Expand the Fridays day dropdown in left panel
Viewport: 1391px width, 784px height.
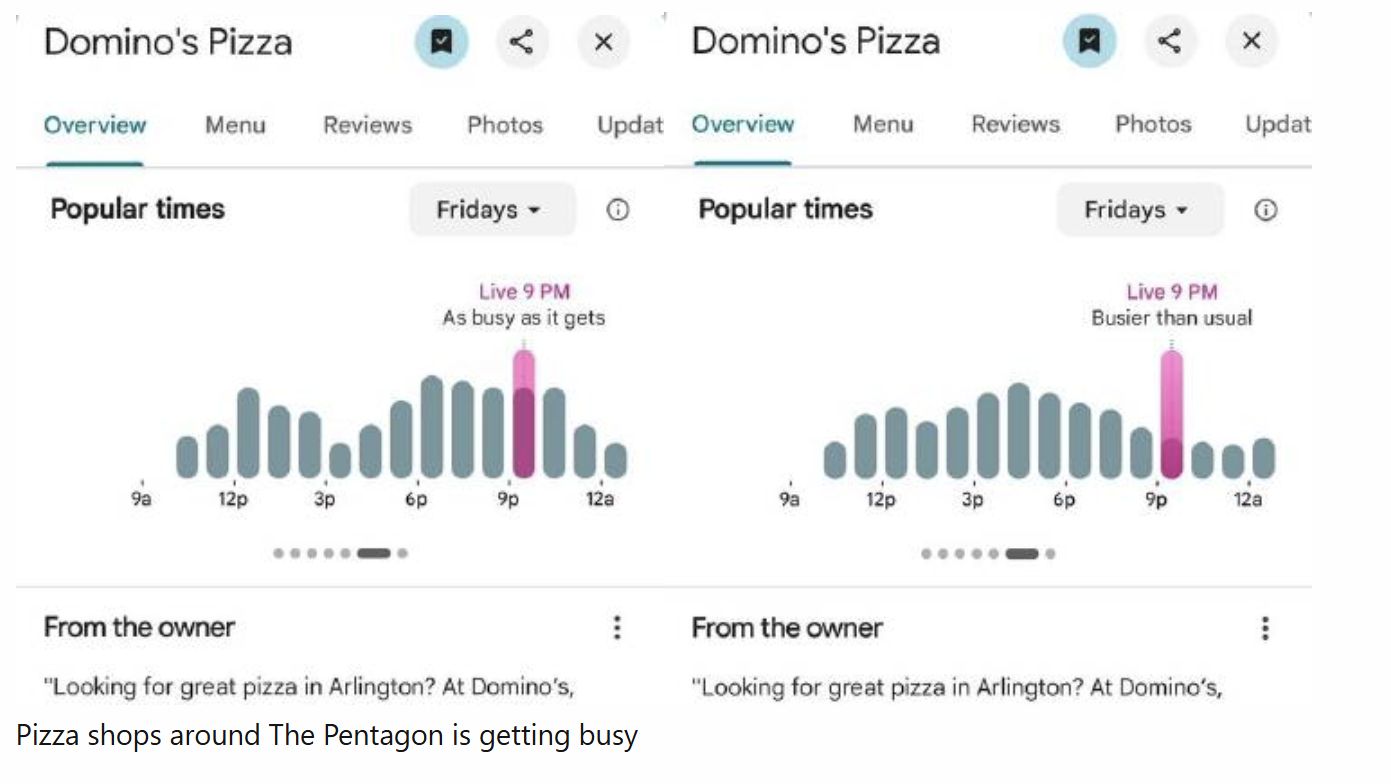(491, 210)
